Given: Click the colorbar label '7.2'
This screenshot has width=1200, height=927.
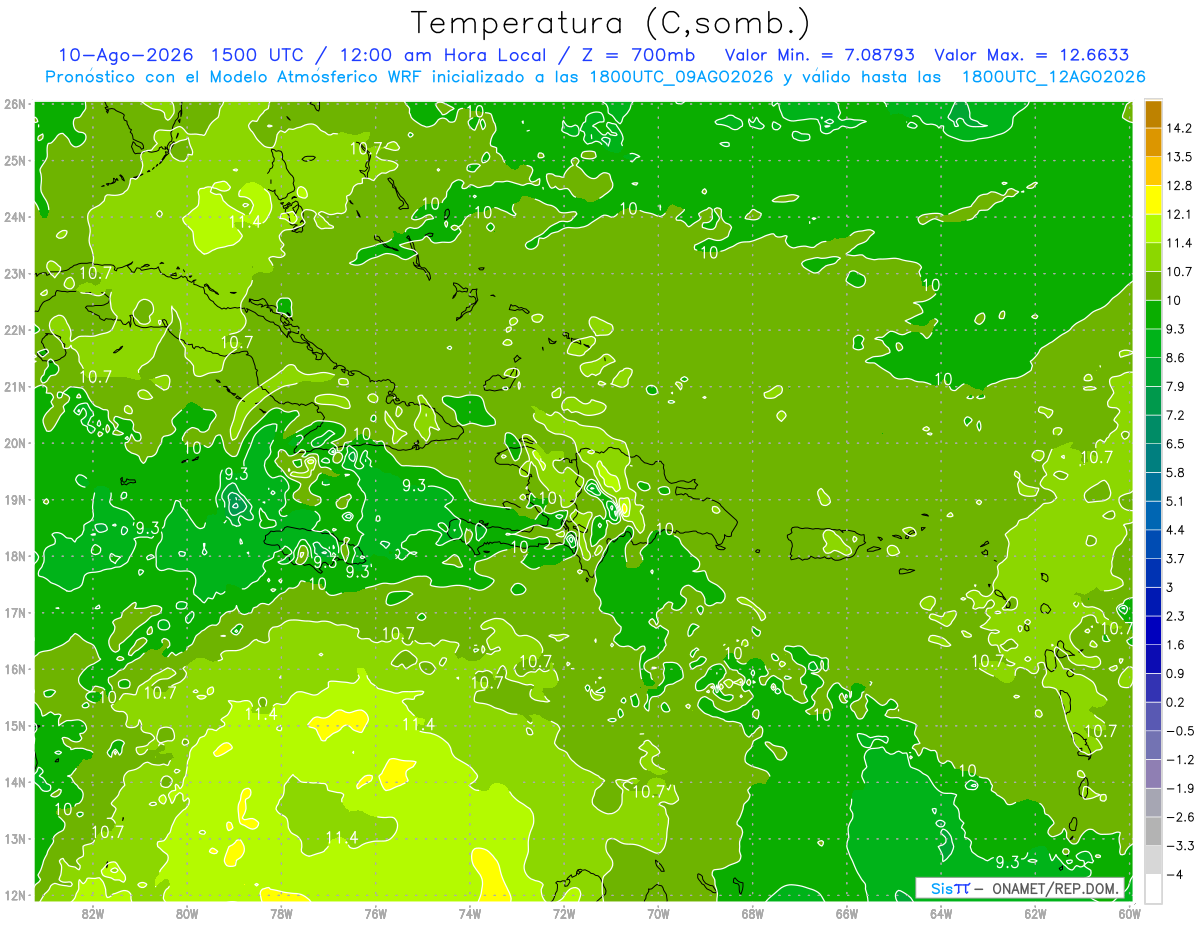Looking at the screenshot, I should 1176,414.
